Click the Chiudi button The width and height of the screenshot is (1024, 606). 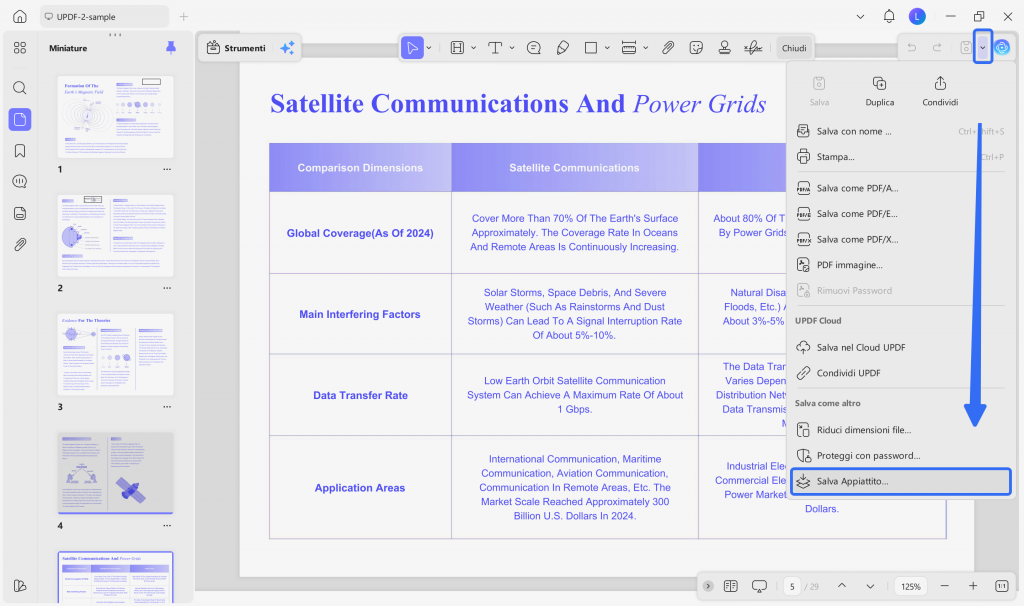(x=794, y=48)
